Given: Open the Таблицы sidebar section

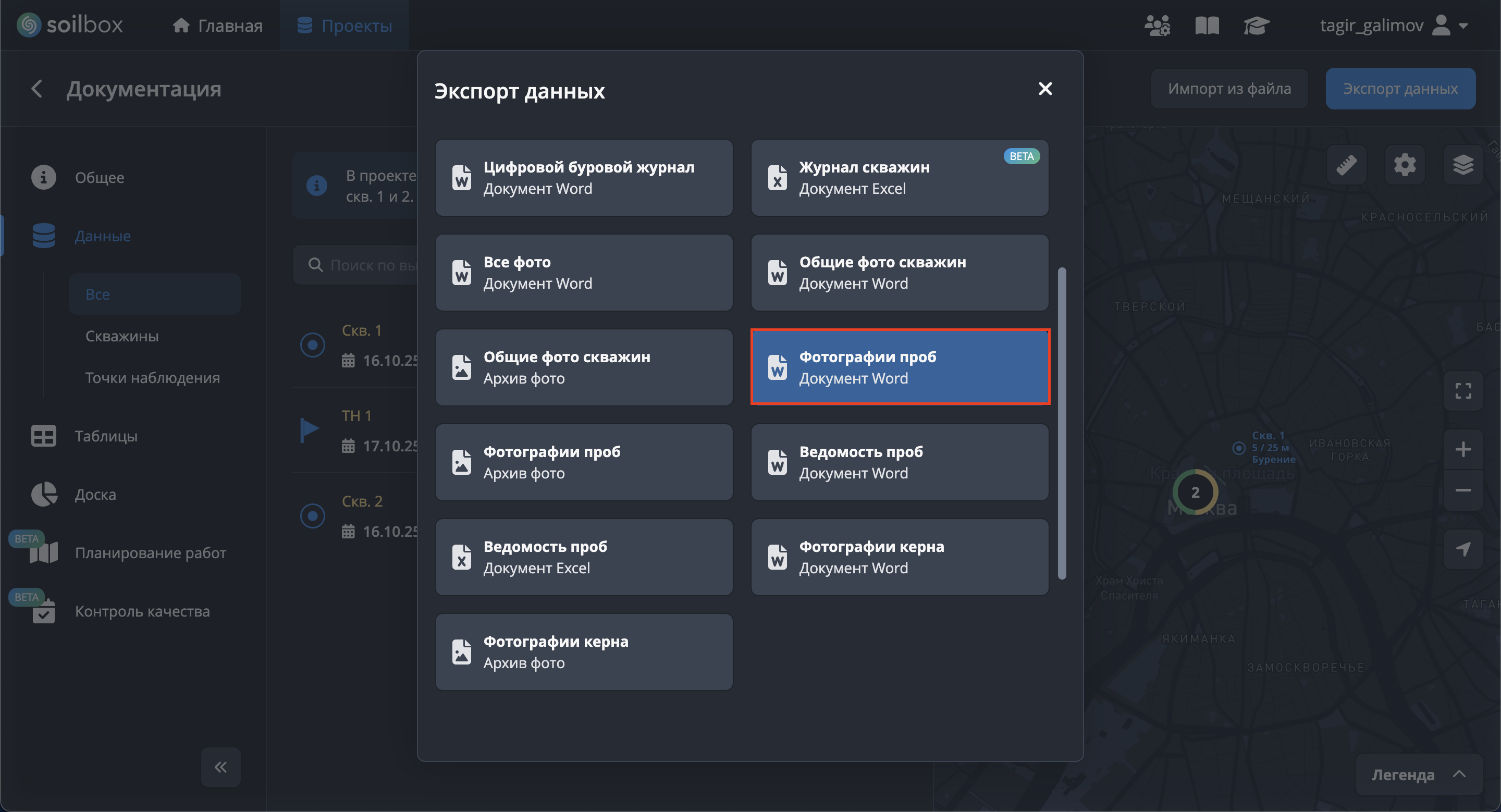Looking at the screenshot, I should (x=105, y=436).
